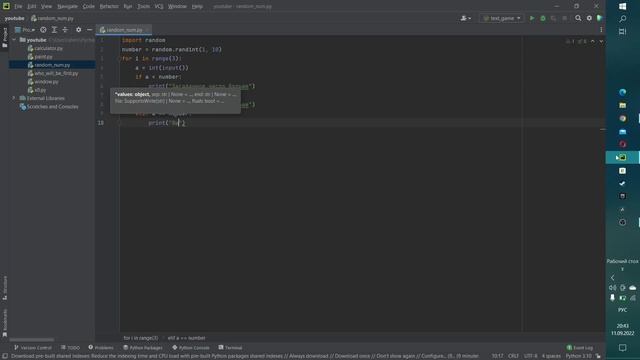This screenshot has height=360, width=640.
Task: Open the Python 3.10 interpreter selector
Action: coord(578,356)
